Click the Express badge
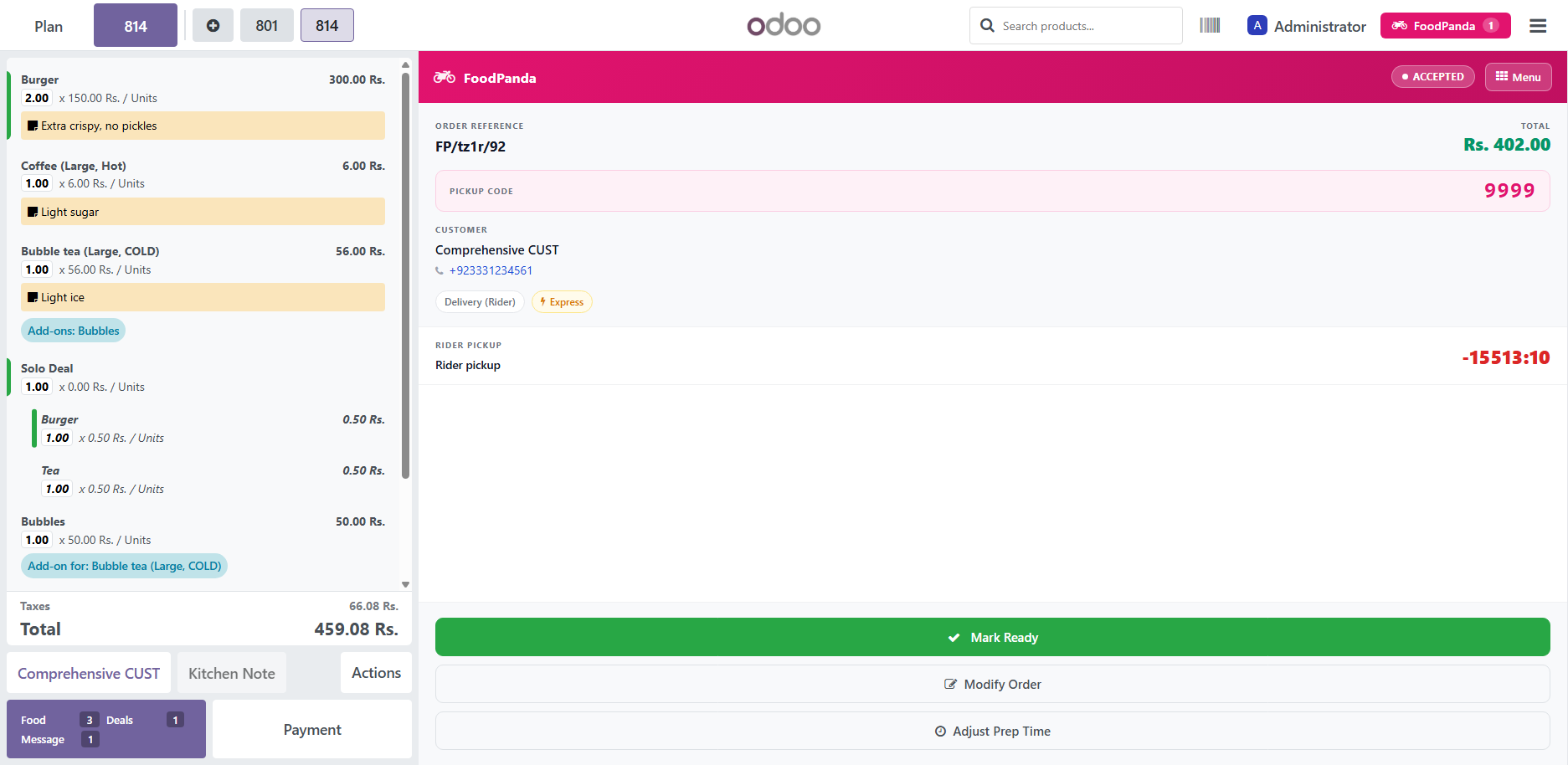Screen dimensions: 1568x765 [562, 302]
